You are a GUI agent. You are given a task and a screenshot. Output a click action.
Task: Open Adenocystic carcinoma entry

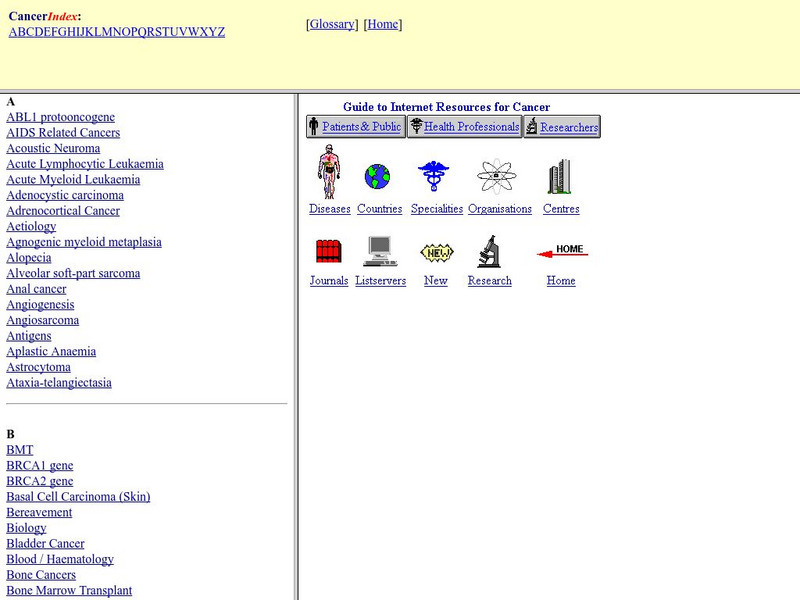[65, 195]
